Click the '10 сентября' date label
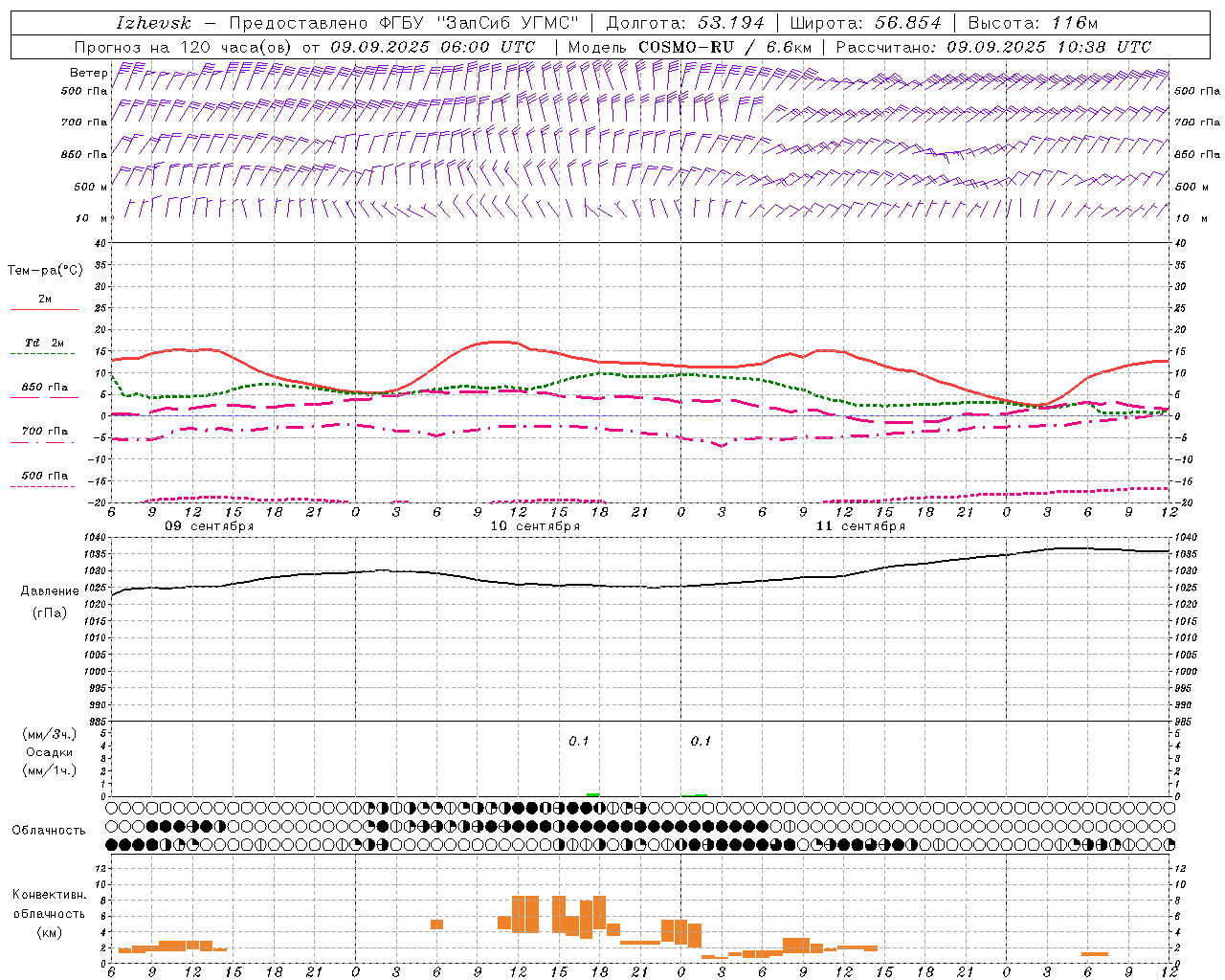 tap(535, 526)
